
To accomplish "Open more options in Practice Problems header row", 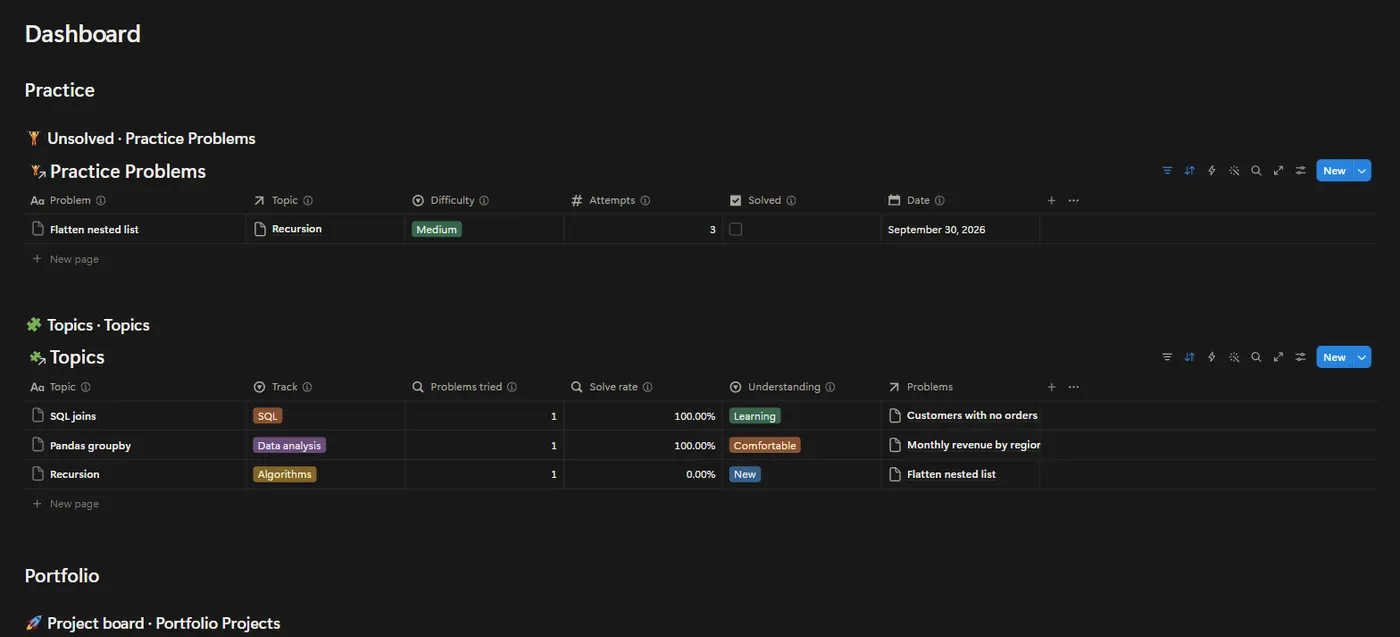I will pyautogui.click(x=1073, y=201).
